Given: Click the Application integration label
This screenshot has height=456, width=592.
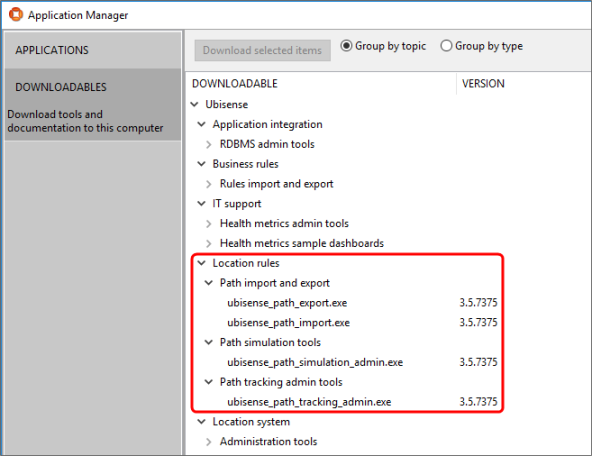Looking at the screenshot, I should click(x=267, y=124).
